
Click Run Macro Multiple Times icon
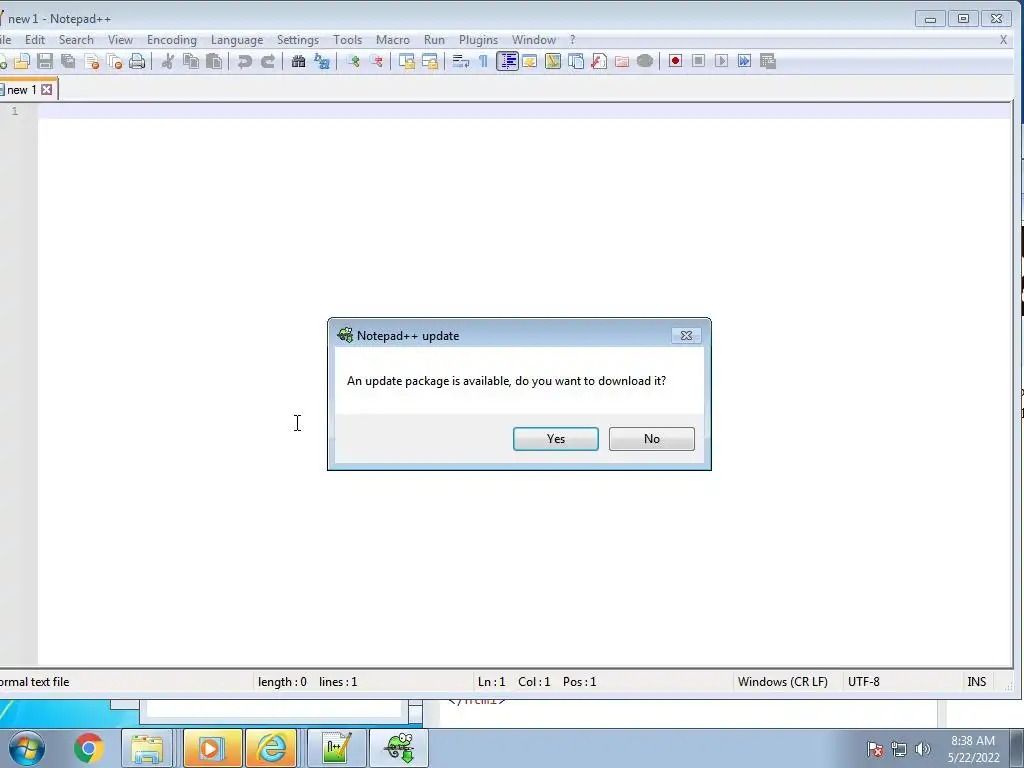coord(744,61)
